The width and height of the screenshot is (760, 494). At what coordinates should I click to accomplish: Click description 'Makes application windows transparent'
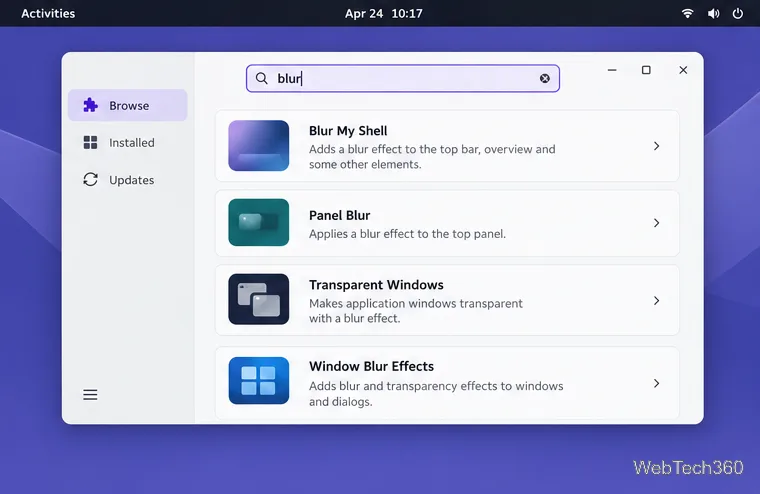click(416, 303)
